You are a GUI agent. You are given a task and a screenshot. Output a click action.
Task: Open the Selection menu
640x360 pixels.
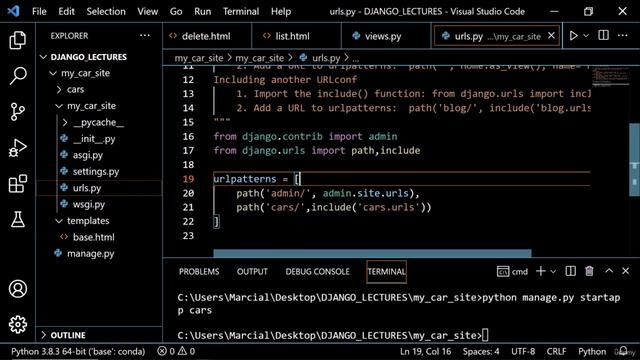[x=106, y=11]
